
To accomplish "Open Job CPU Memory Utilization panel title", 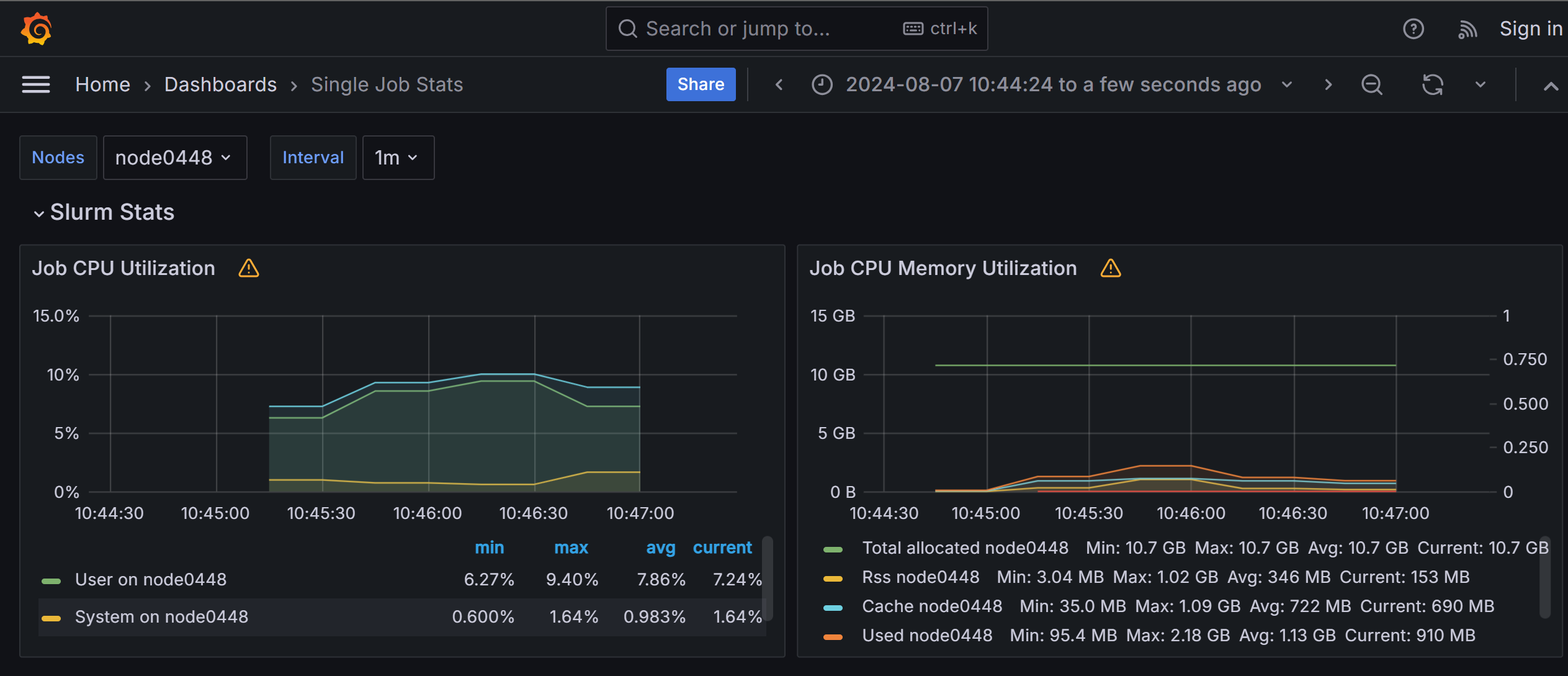I will tap(943, 268).
